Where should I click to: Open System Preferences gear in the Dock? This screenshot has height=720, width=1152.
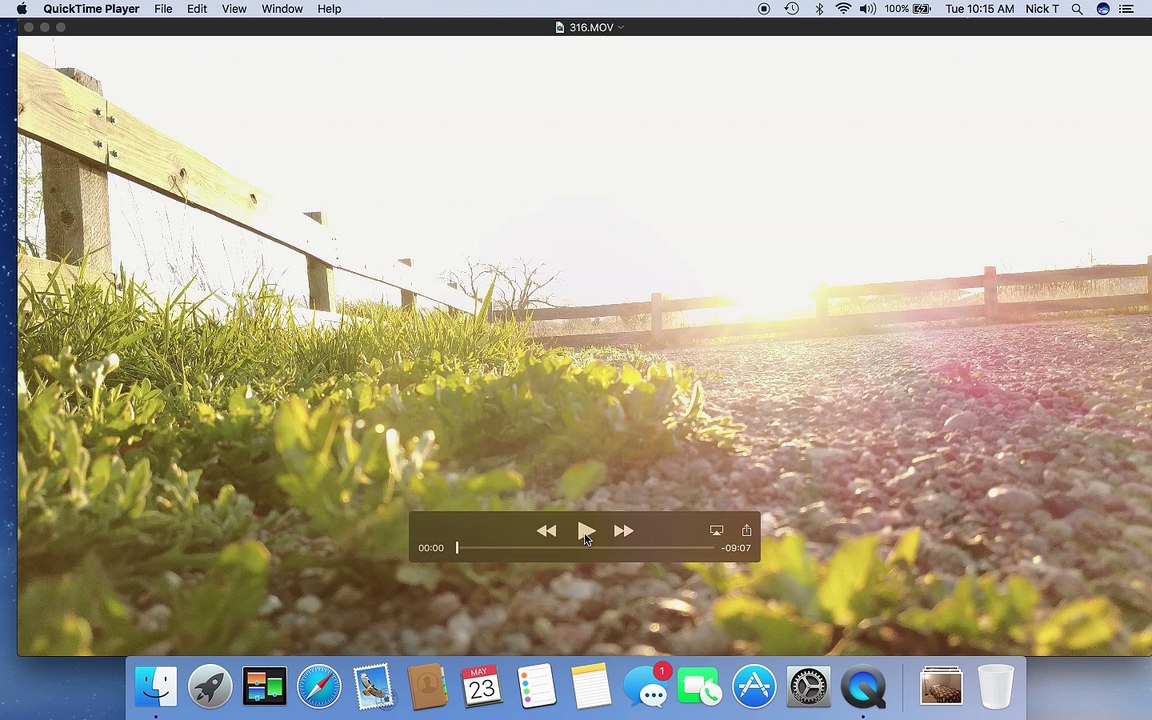[x=808, y=686]
